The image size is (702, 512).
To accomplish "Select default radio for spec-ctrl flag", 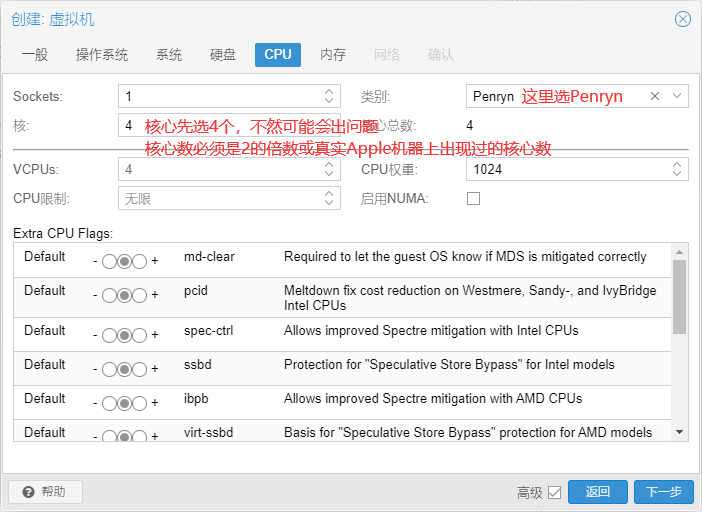I will (x=124, y=336).
